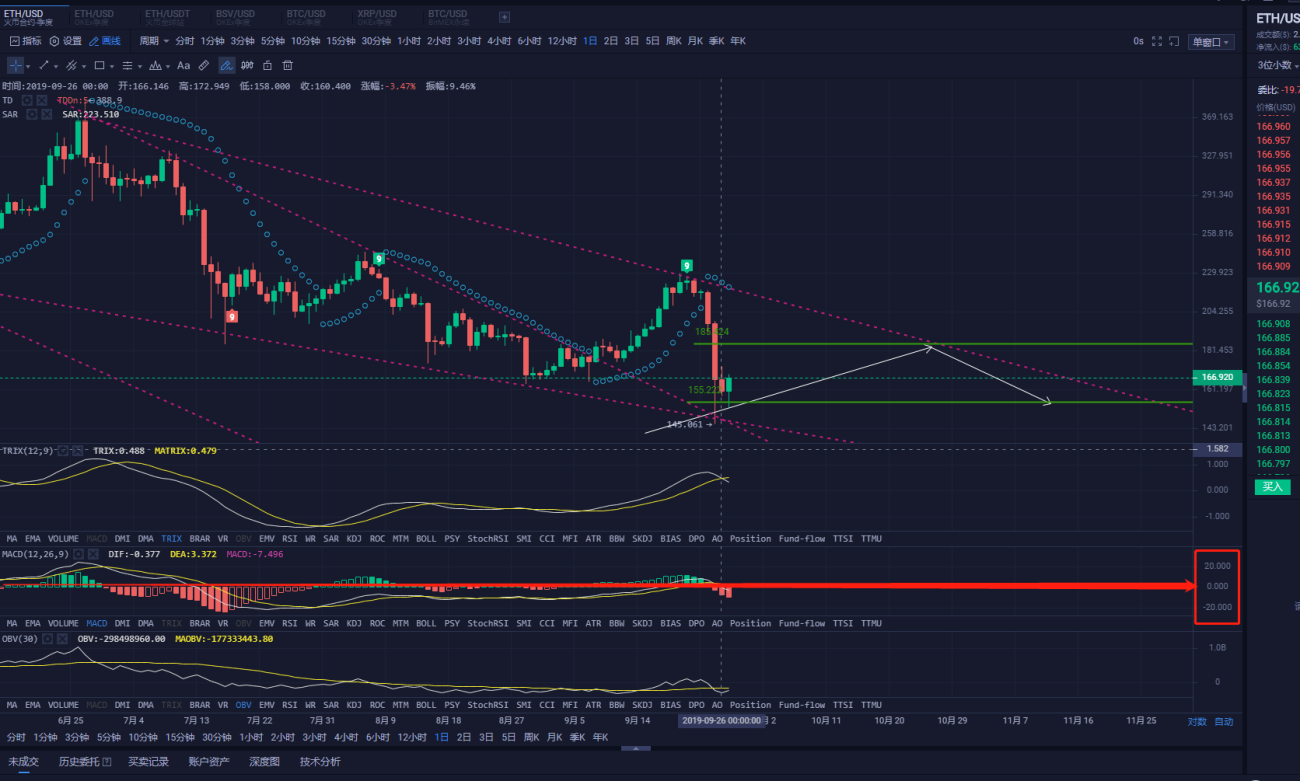Click the lock drawings icon
1300x781 pixels.
point(267,66)
